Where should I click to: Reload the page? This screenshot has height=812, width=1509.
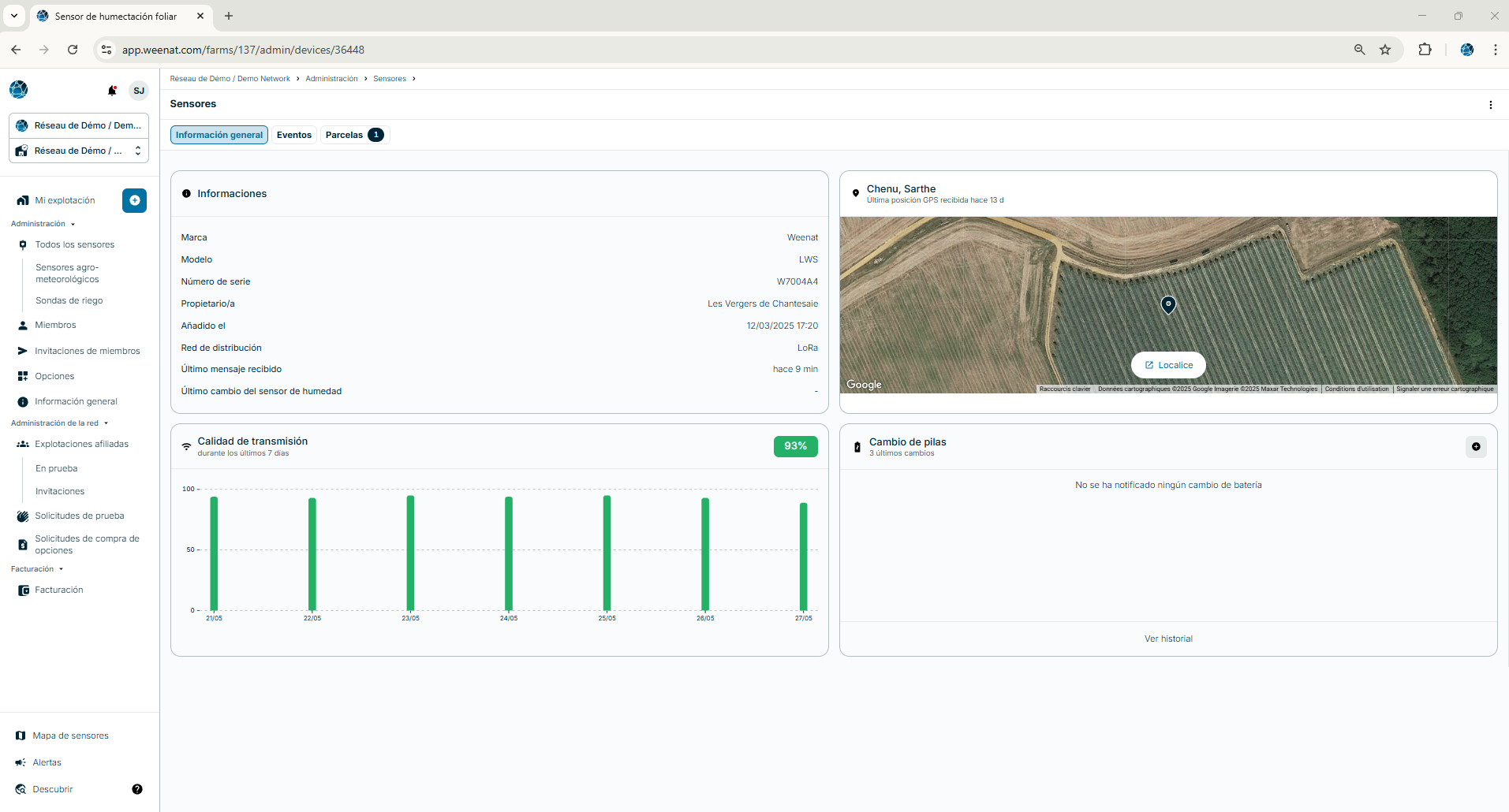coord(73,50)
